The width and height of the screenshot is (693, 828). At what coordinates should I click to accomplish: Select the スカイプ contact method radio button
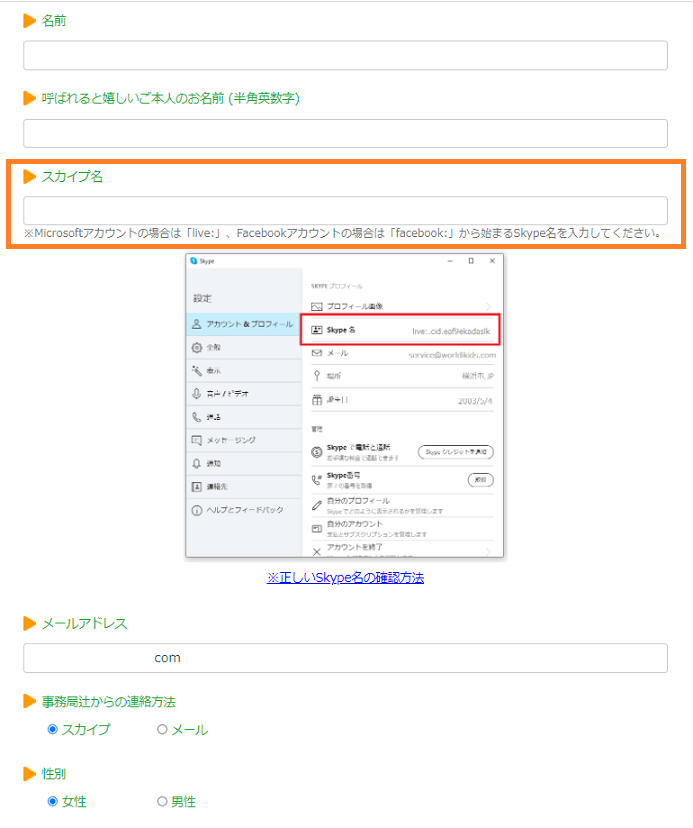click(x=52, y=729)
